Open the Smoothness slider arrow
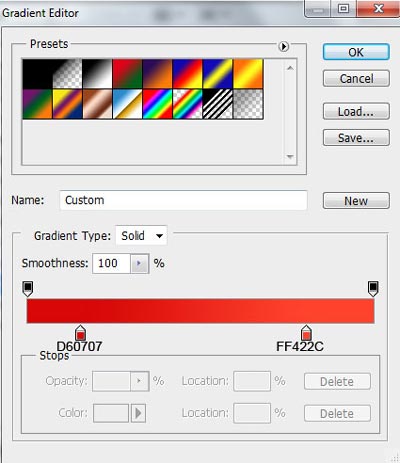 [139, 264]
